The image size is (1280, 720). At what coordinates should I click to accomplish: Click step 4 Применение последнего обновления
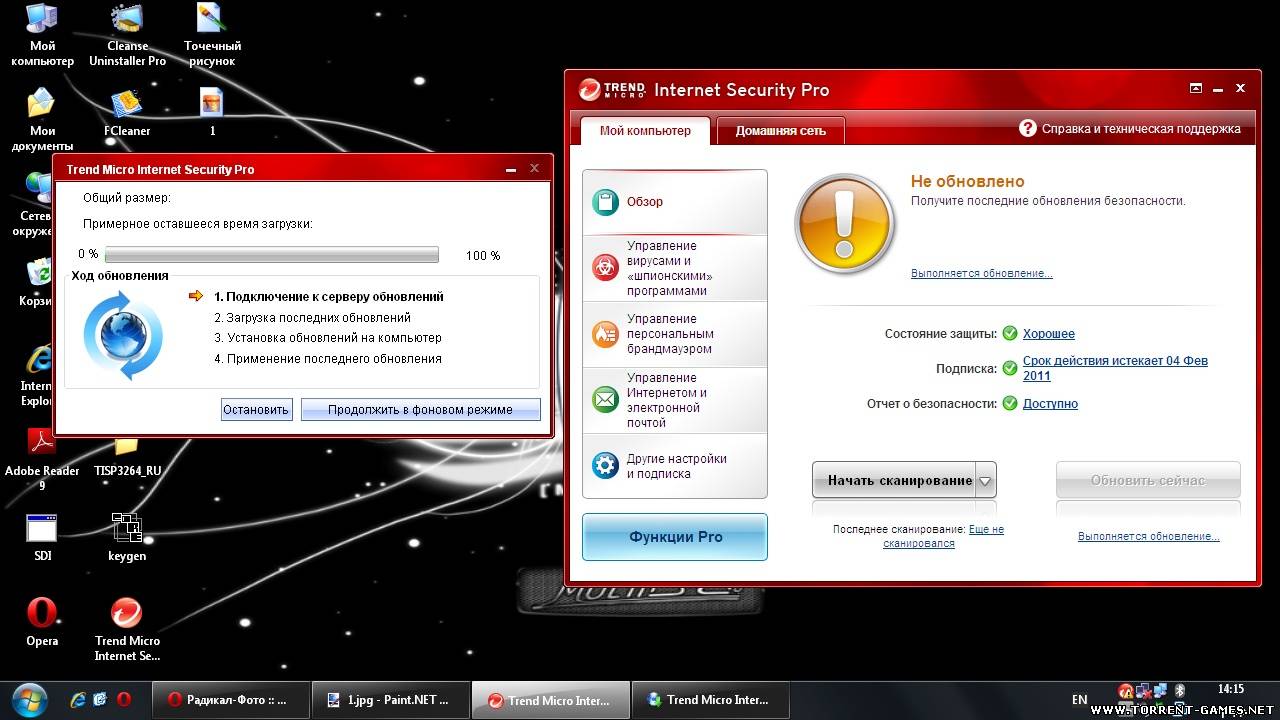coord(328,359)
